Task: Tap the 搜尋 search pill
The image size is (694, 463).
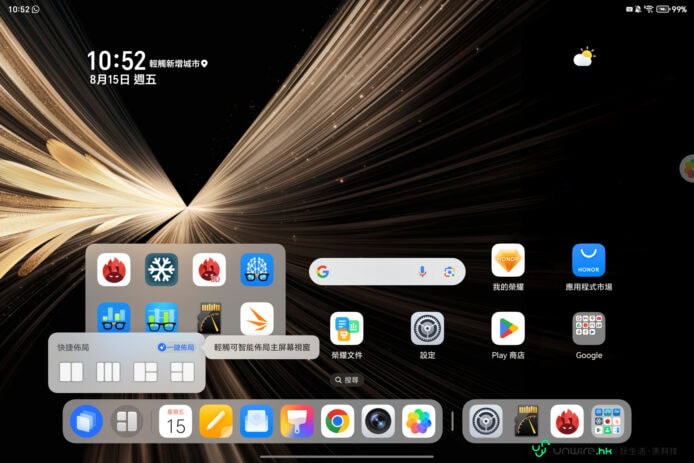Action: 347,380
